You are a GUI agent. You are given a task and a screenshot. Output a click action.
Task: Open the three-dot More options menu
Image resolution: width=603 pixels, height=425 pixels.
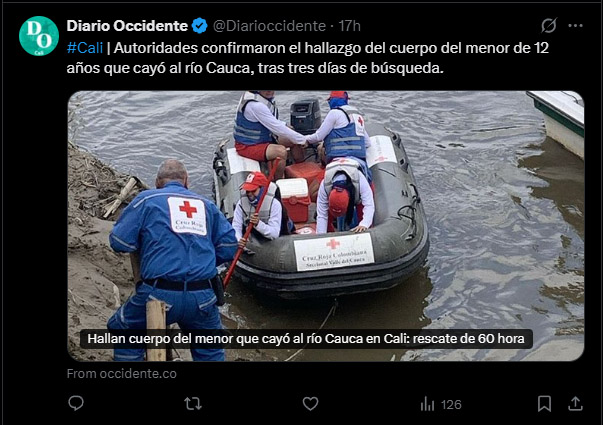click(x=575, y=26)
